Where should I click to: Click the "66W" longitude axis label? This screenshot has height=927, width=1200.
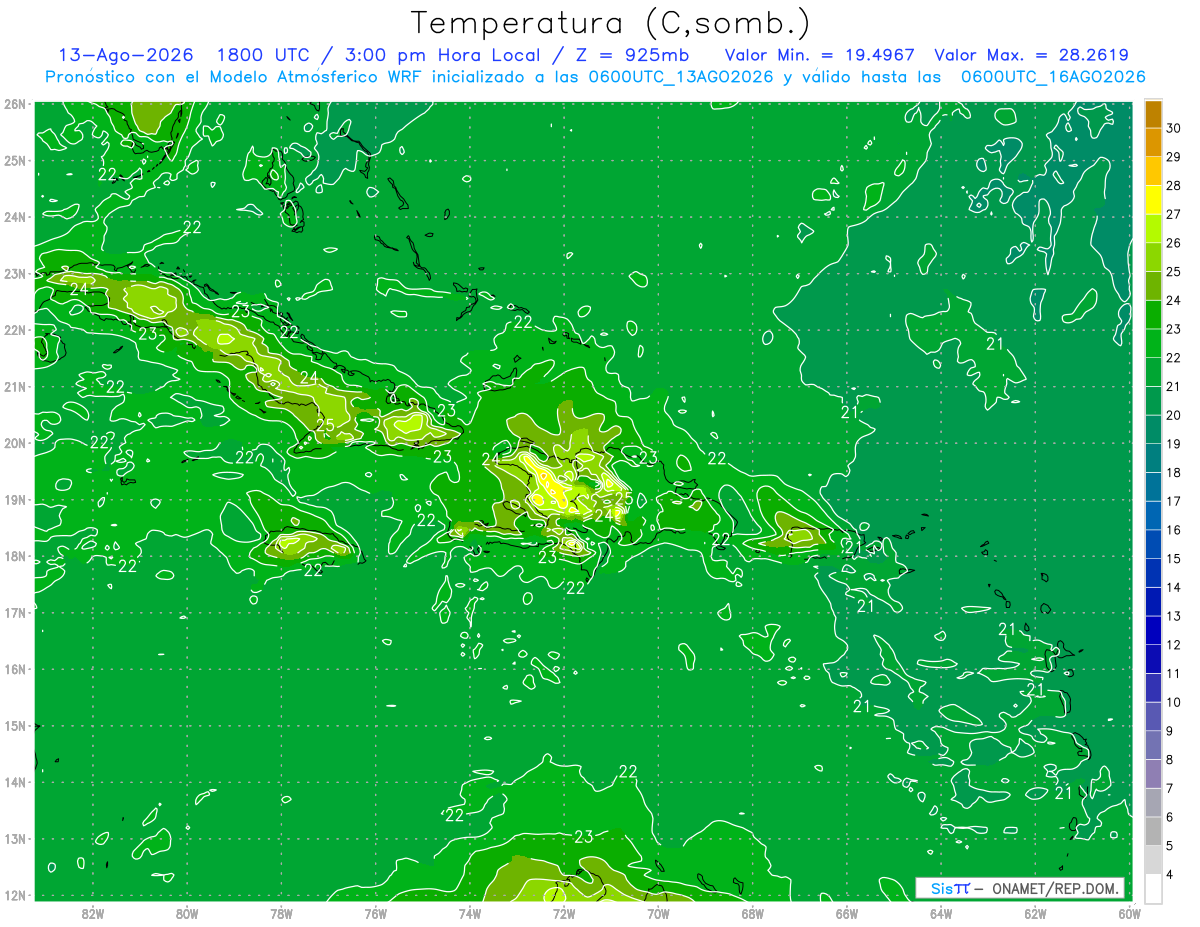(x=847, y=912)
